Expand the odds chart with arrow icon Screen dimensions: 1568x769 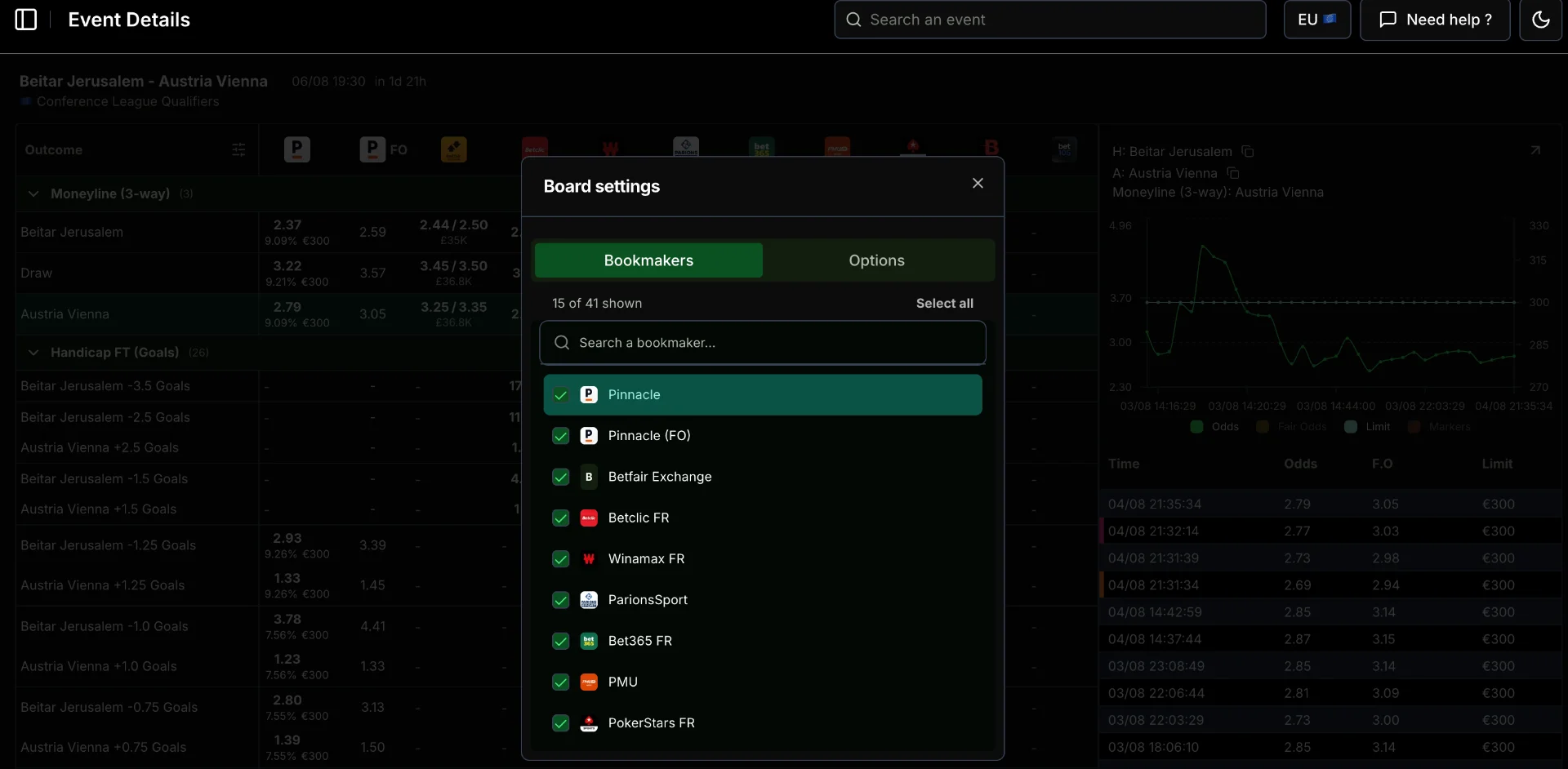click(1535, 150)
